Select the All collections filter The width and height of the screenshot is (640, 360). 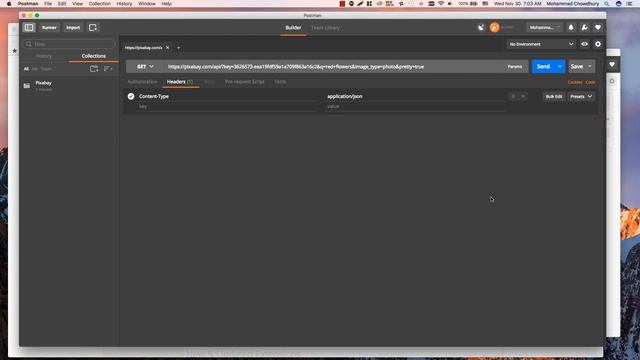coord(26,69)
